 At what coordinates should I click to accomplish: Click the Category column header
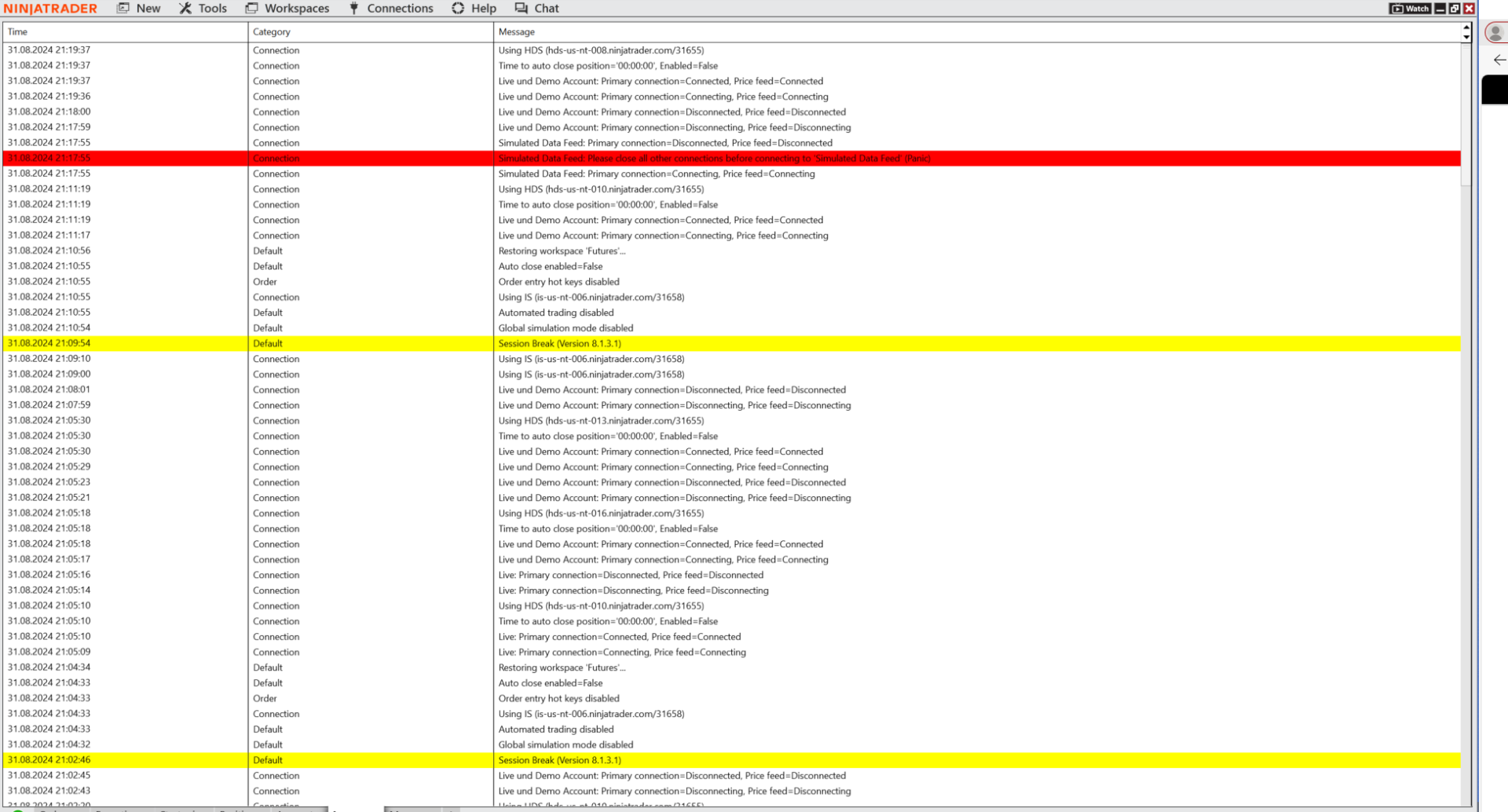click(x=371, y=32)
